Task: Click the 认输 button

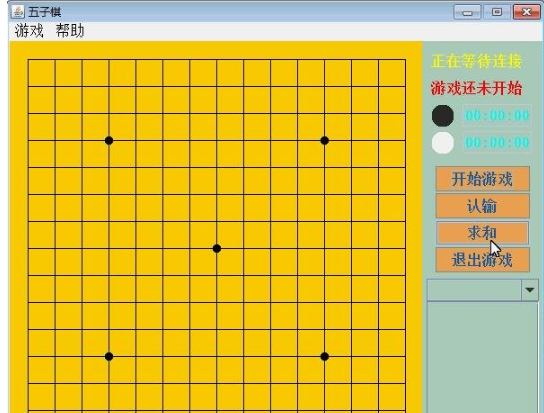Action: click(x=482, y=206)
